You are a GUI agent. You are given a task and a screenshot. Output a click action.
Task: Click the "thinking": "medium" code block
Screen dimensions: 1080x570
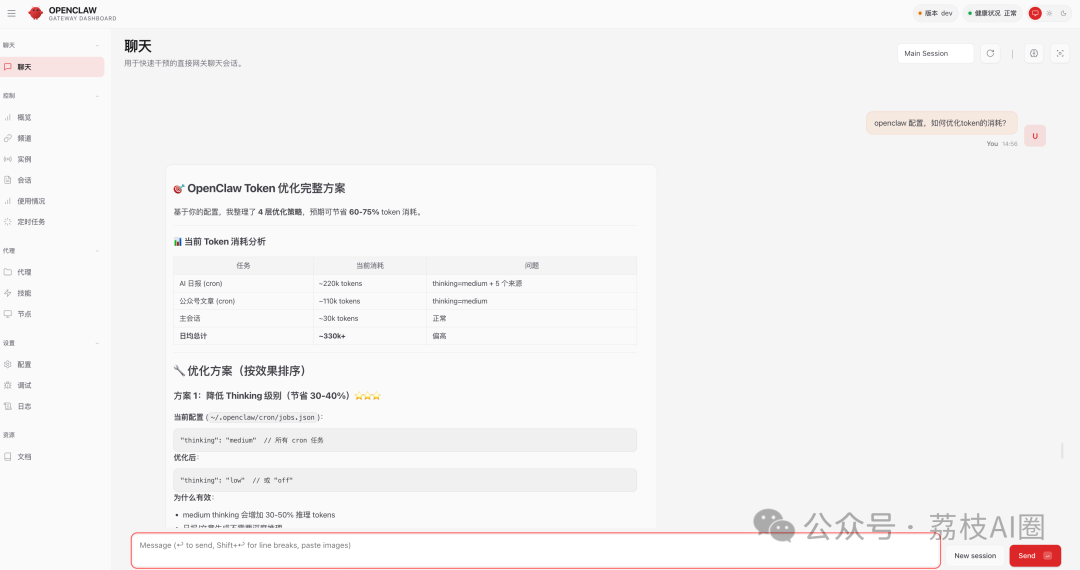[x=405, y=440]
